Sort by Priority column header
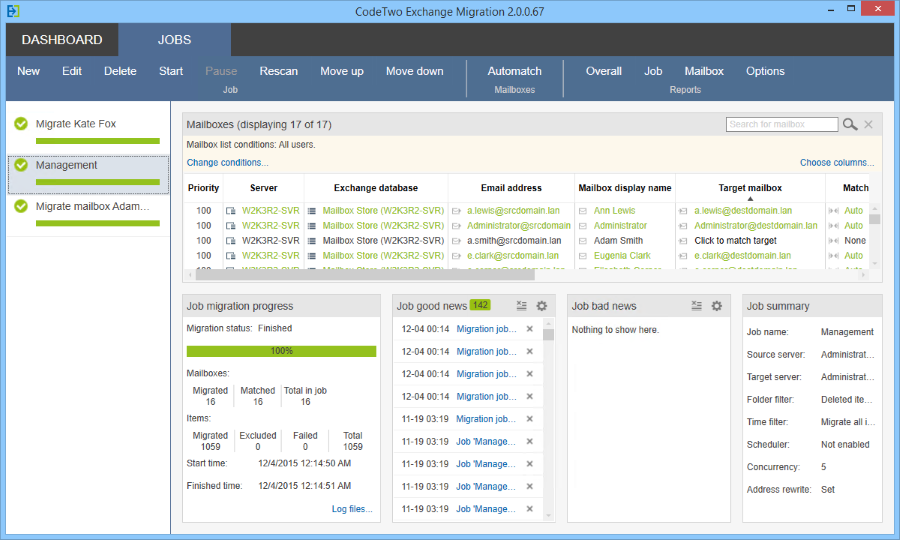The image size is (900, 540). (203, 188)
